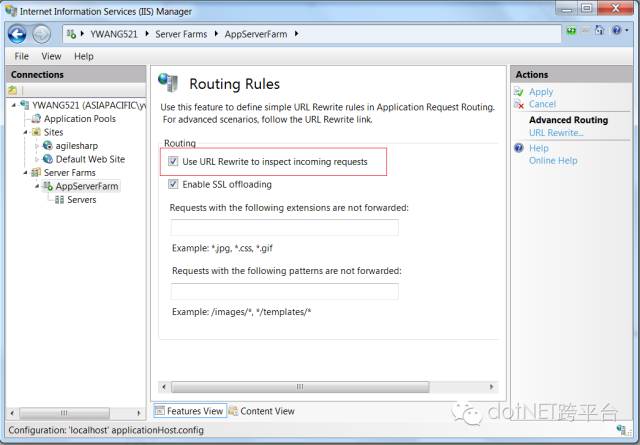Click the YWANG521 server icon in tree
This screenshot has width=640, height=445.
[x=24, y=105]
